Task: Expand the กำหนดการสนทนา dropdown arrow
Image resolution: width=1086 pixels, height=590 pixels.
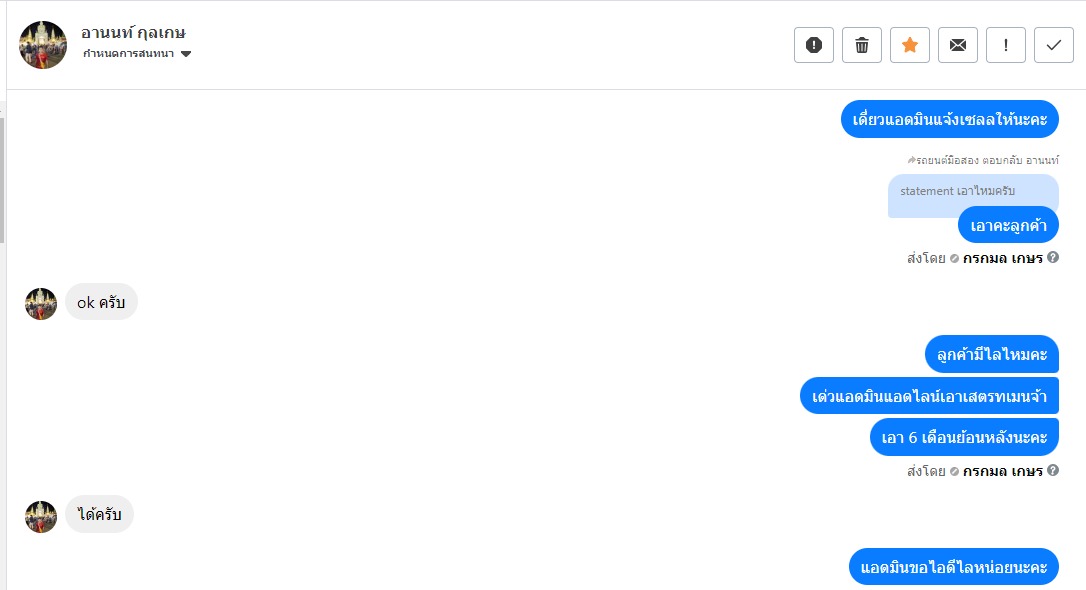Action: click(x=186, y=54)
